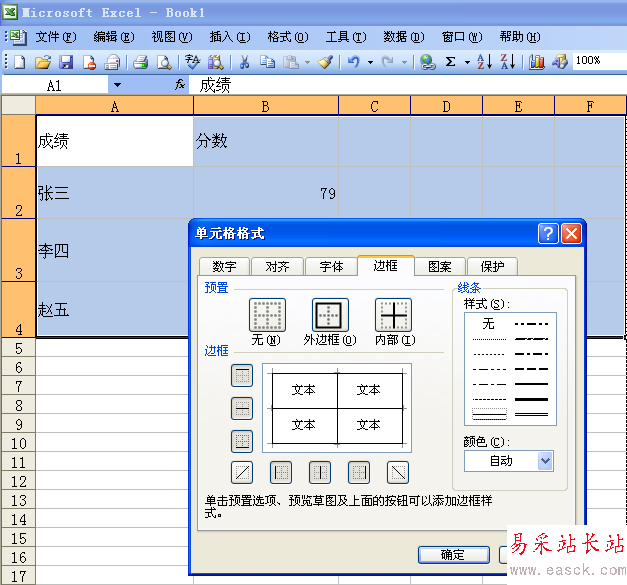Toggle the diagonal-down border button
This screenshot has height=585, width=627.
tap(398, 473)
